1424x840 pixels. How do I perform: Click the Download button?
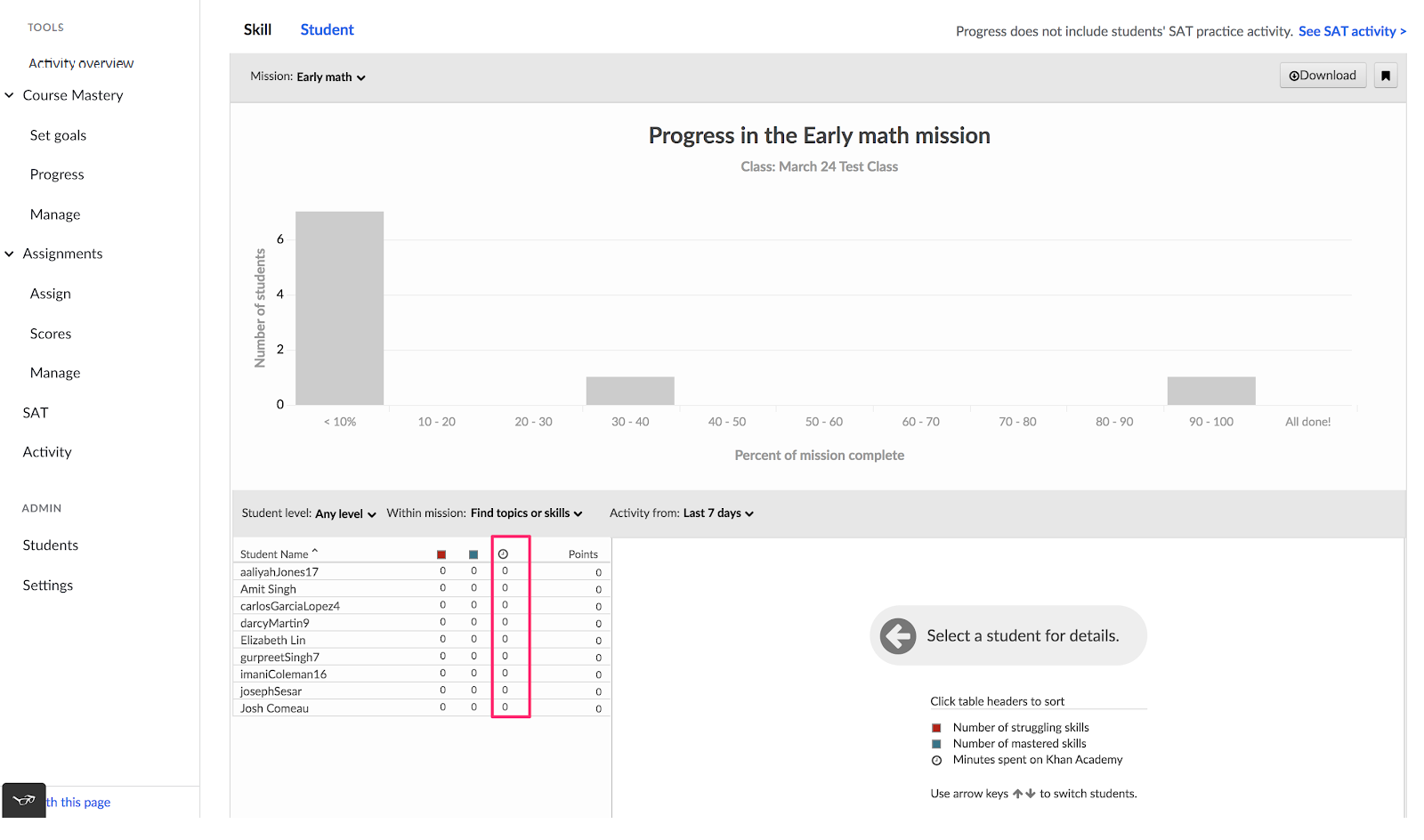(1323, 76)
